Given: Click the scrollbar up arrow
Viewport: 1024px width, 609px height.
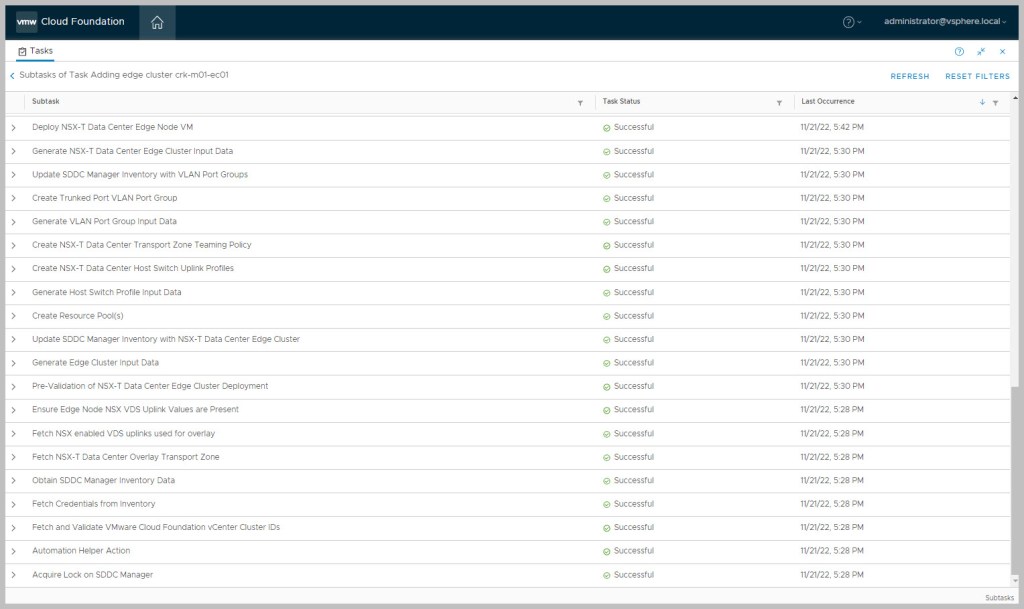Looking at the screenshot, I should pyautogui.click(x=1016, y=98).
